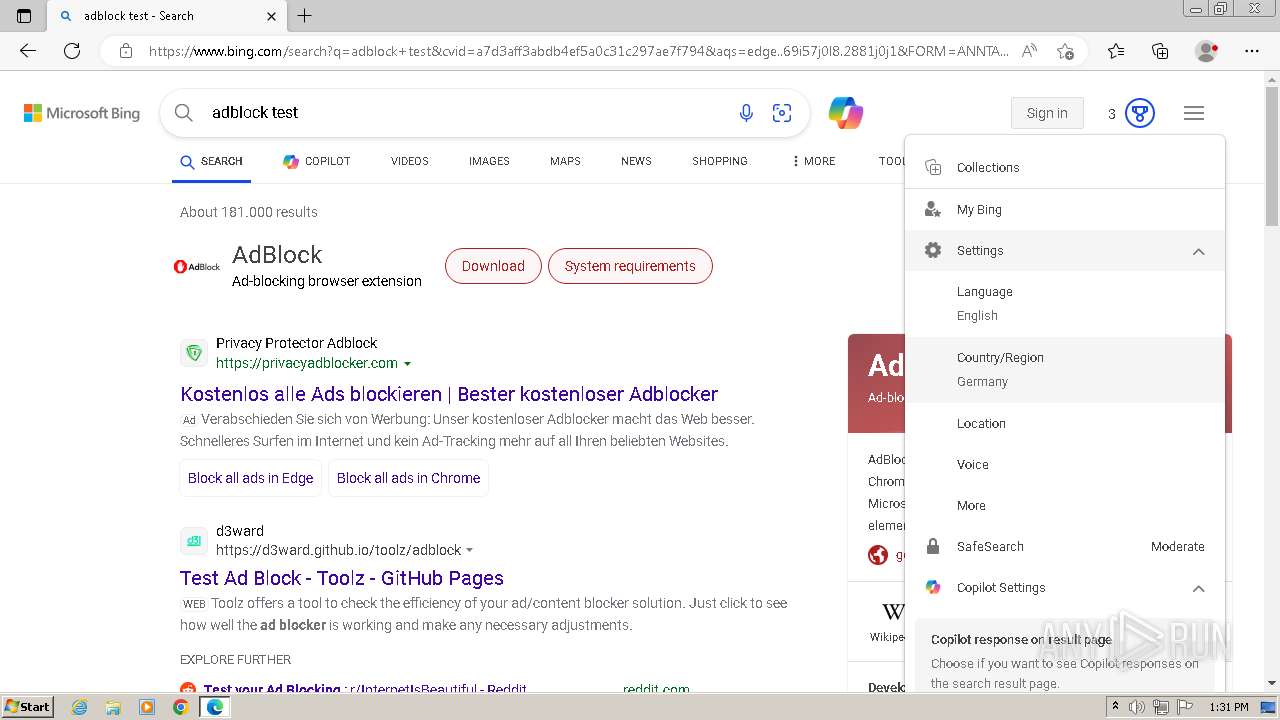Open File Explorer from taskbar

tap(113, 707)
